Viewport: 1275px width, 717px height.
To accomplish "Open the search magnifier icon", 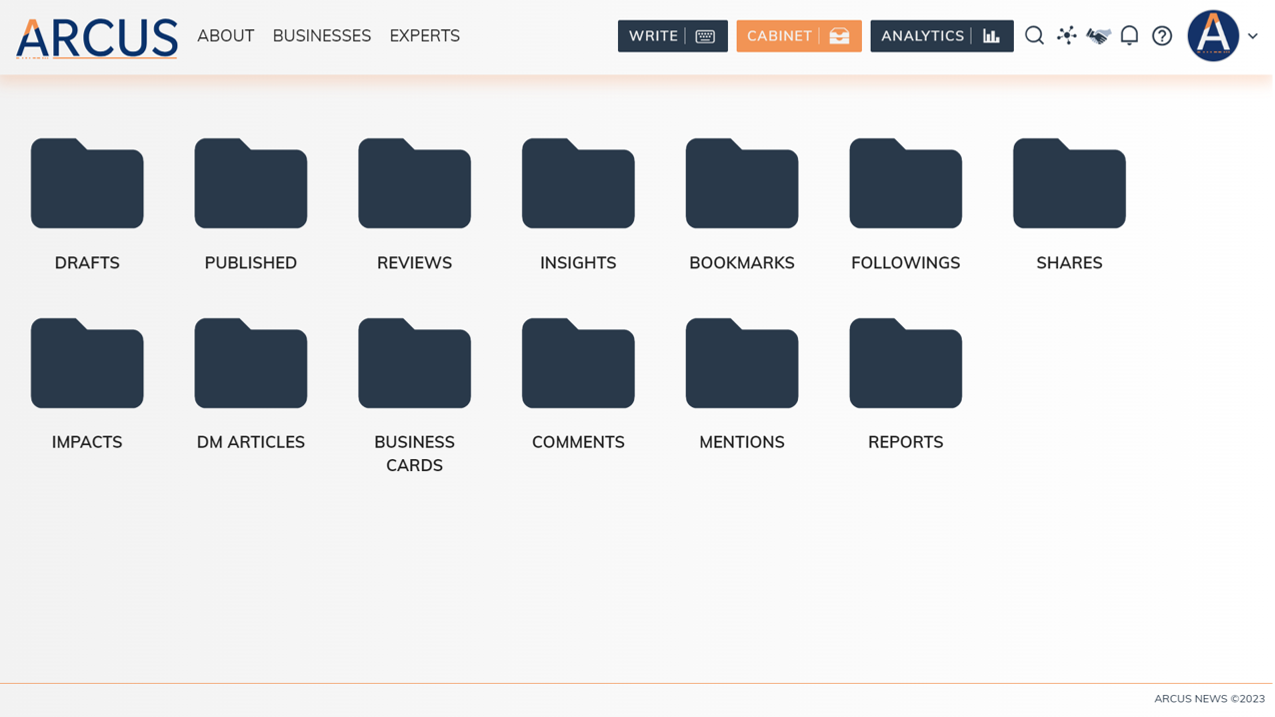I will click(1034, 35).
